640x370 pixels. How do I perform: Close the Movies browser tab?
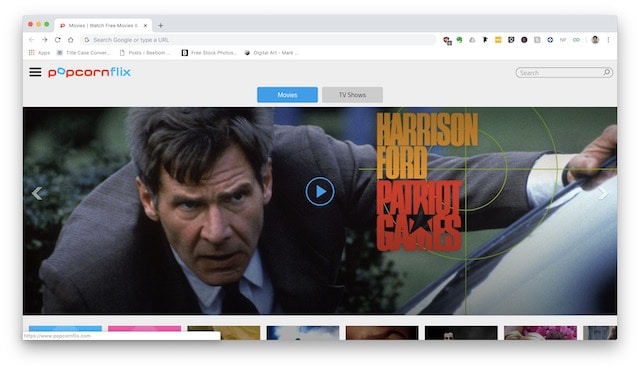pyautogui.click(x=145, y=25)
